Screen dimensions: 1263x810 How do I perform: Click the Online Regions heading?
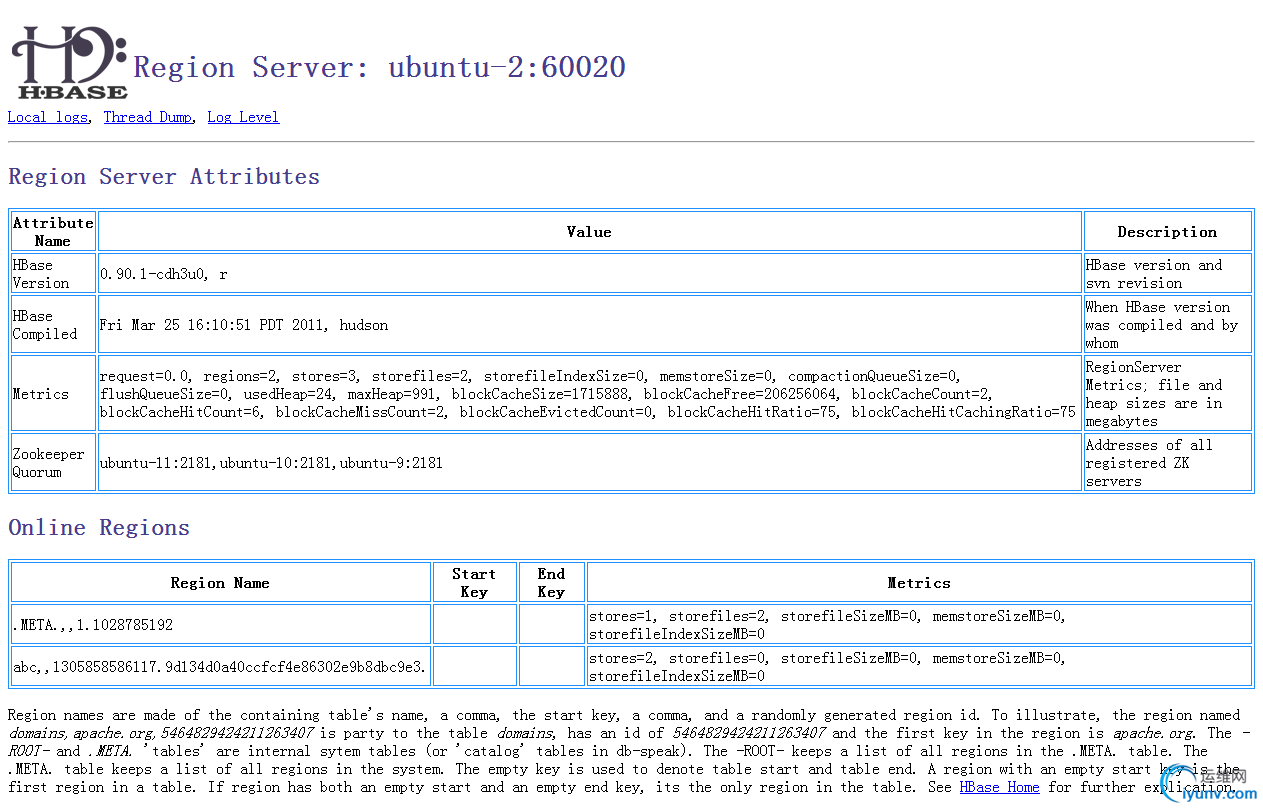click(x=99, y=528)
